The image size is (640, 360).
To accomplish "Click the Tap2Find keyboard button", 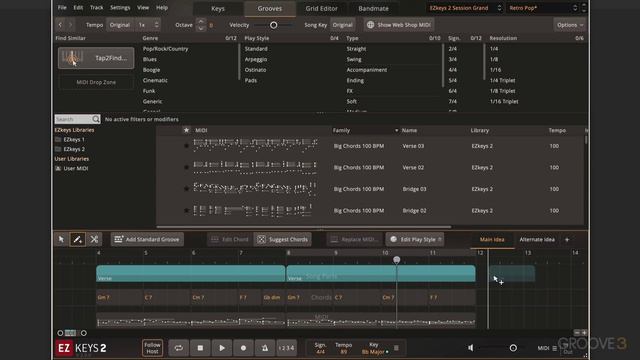I will pyautogui.click(x=96, y=58).
